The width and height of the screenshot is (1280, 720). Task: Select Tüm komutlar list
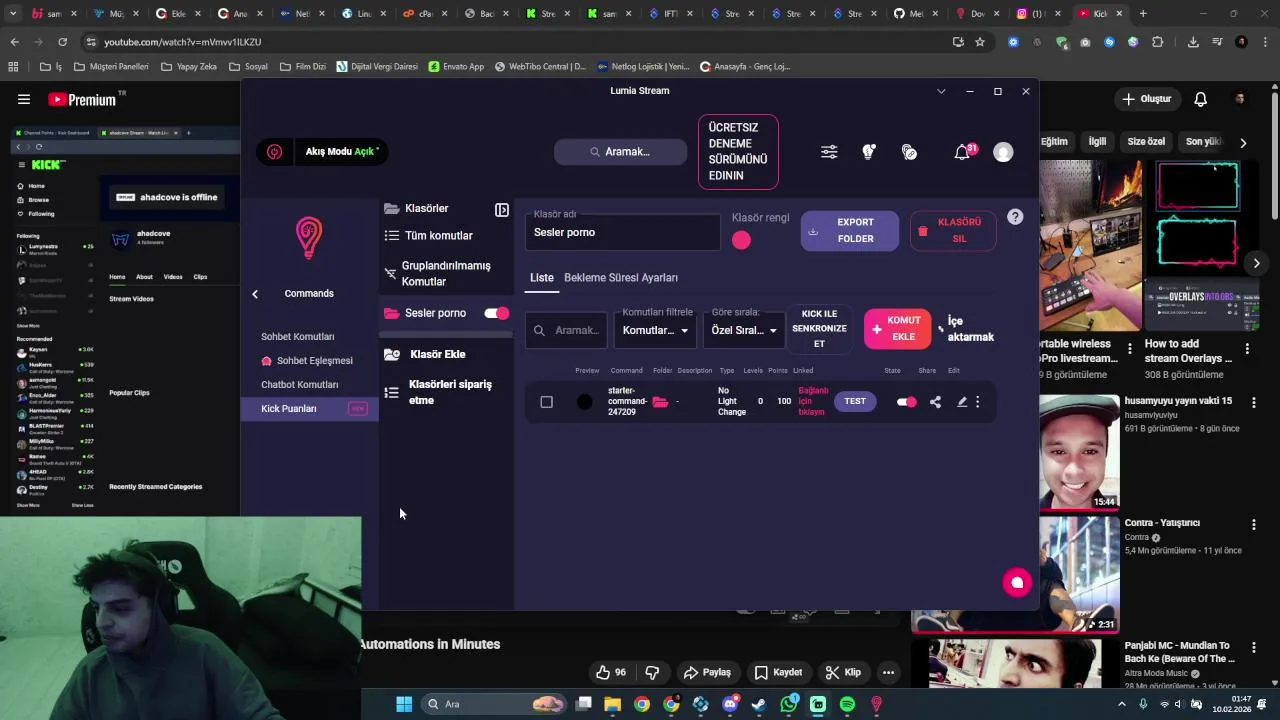click(439, 236)
